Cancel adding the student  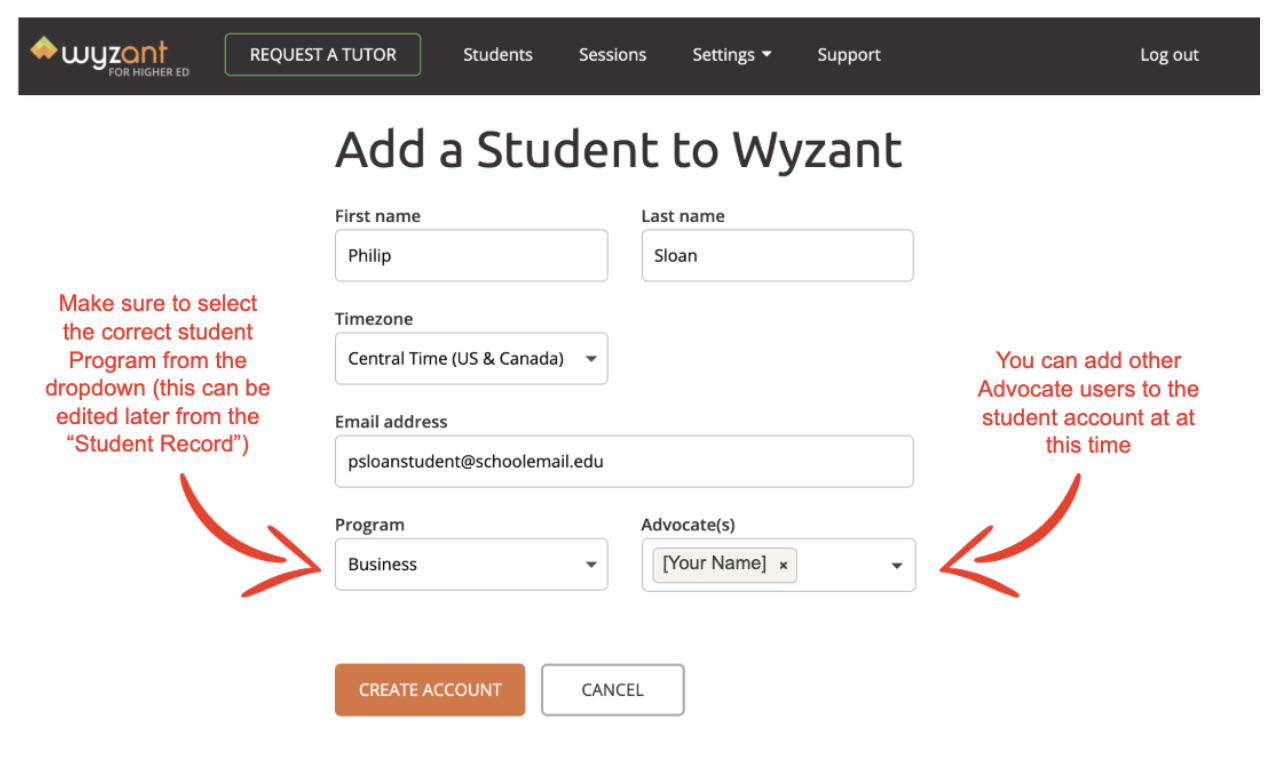click(613, 690)
